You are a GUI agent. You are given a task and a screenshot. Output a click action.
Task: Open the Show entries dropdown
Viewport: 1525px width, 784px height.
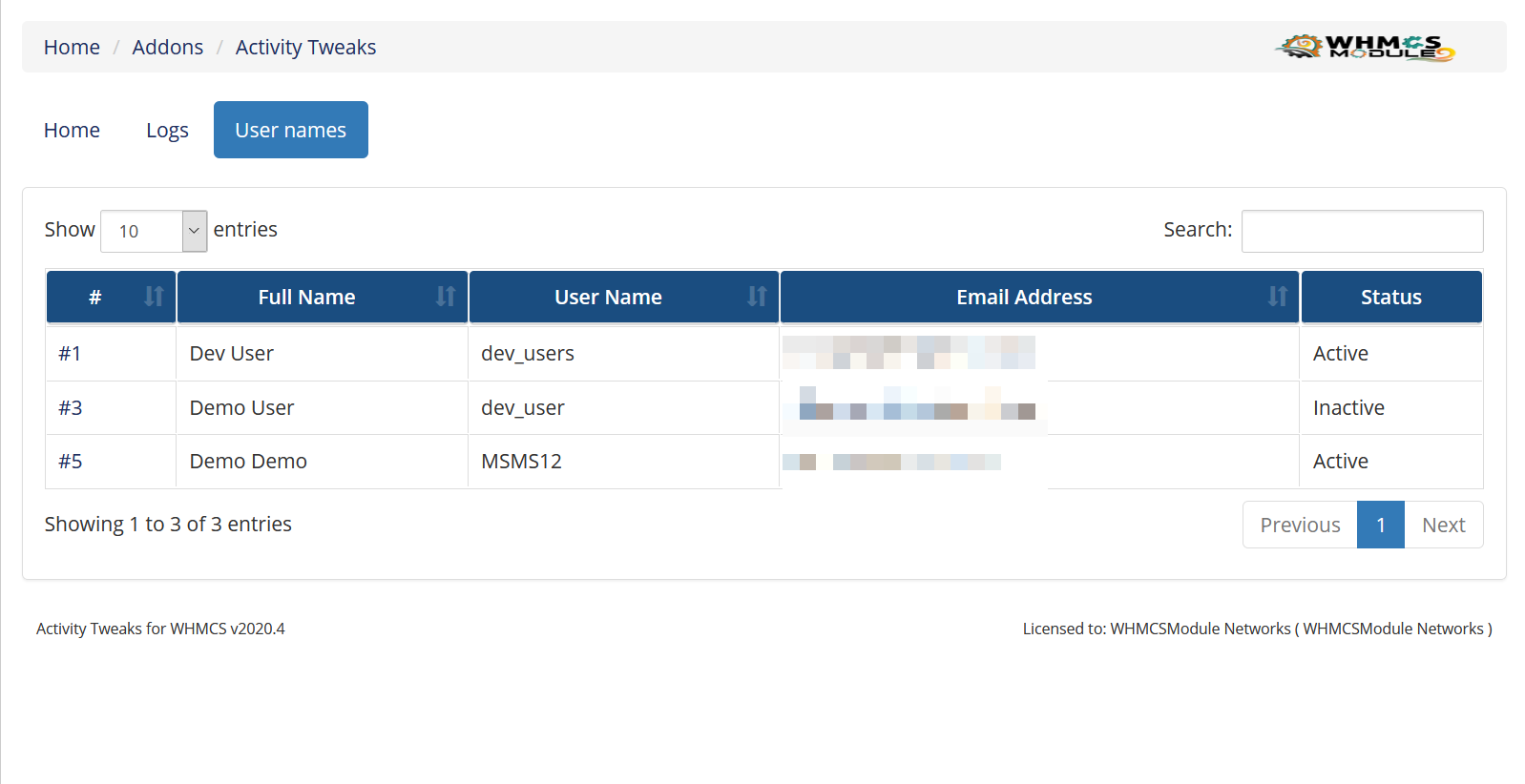(x=154, y=231)
